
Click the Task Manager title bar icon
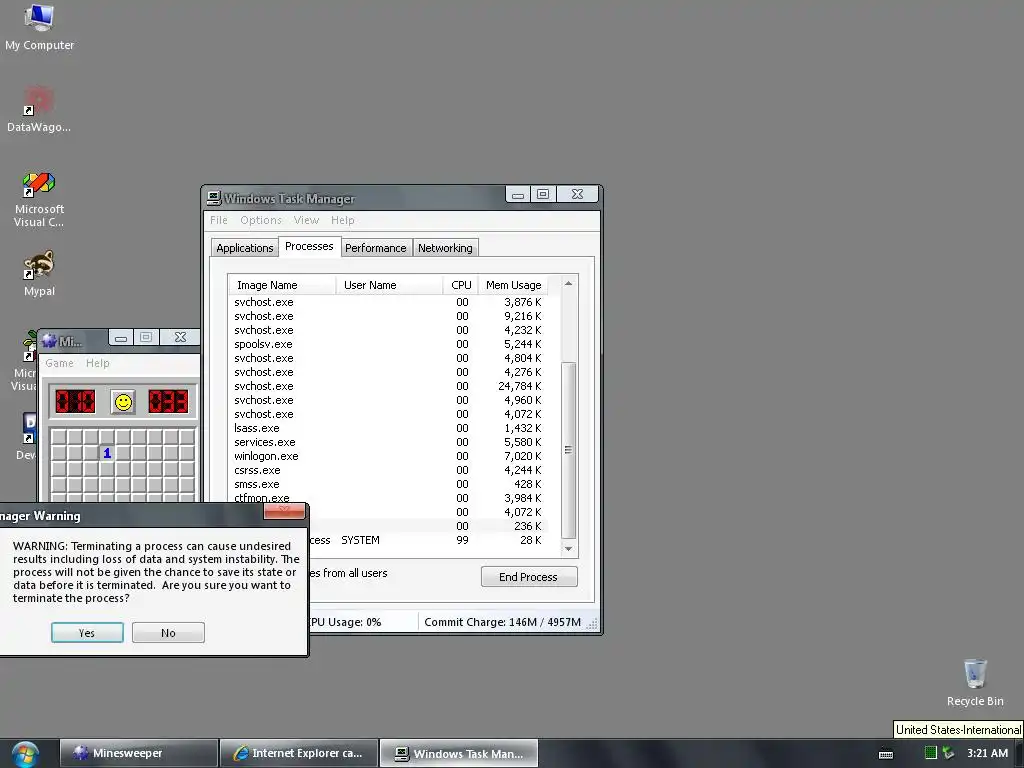coord(214,197)
